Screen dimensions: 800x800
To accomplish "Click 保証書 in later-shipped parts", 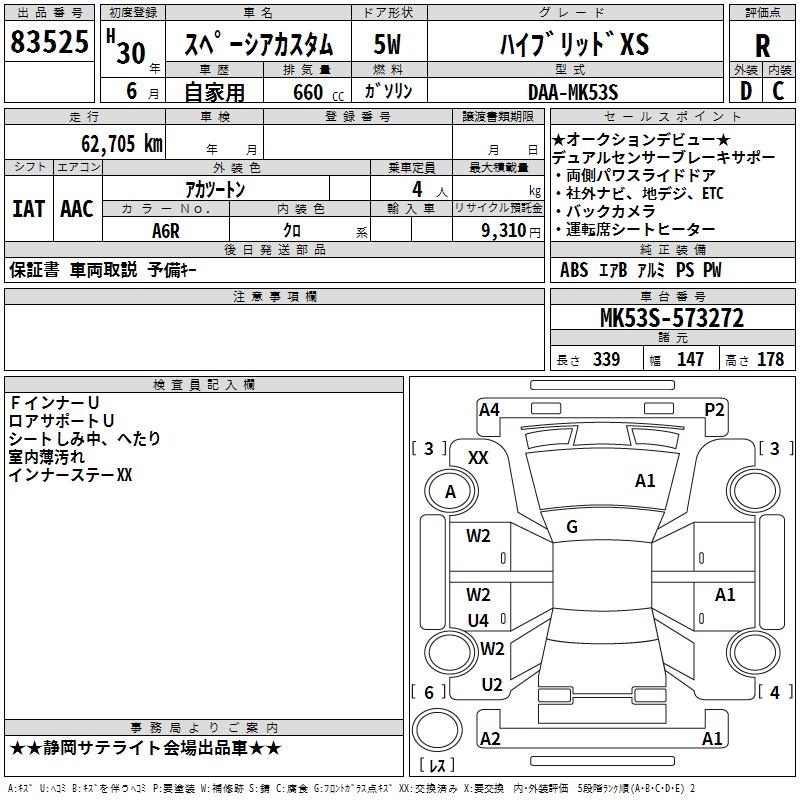I will pyautogui.click(x=34, y=270).
